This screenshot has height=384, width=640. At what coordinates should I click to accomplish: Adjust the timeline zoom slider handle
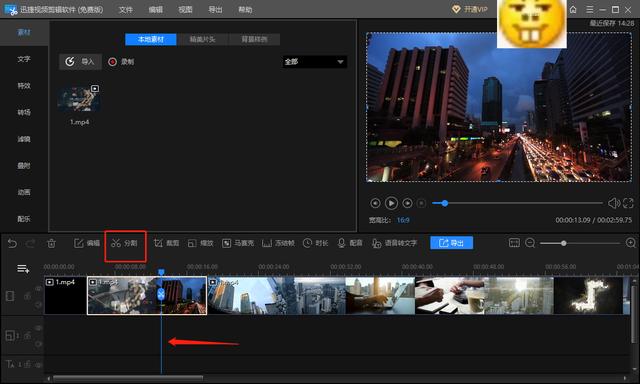coord(564,243)
